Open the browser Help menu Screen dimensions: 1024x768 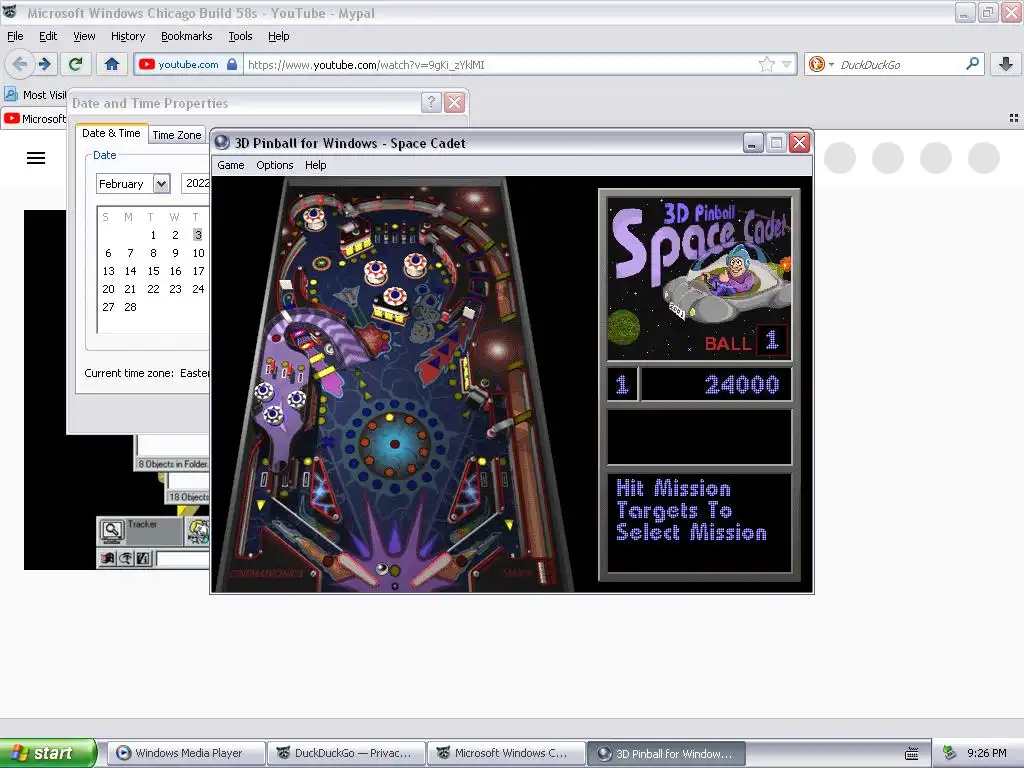click(278, 36)
